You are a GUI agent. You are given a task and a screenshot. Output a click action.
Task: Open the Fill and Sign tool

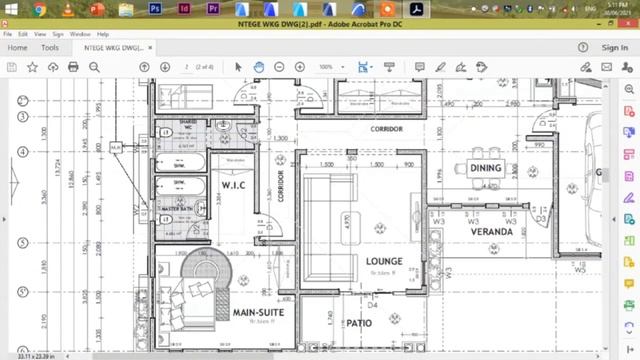pos(461,67)
